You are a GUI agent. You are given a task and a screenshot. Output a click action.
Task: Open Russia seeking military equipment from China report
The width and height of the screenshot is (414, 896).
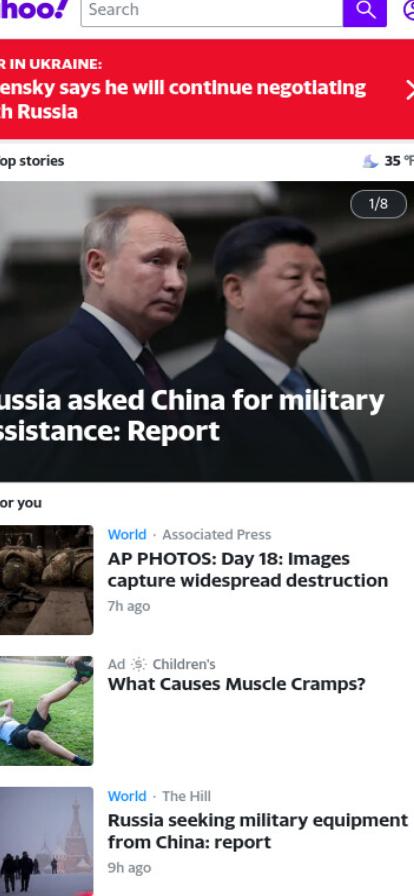coord(258,831)
